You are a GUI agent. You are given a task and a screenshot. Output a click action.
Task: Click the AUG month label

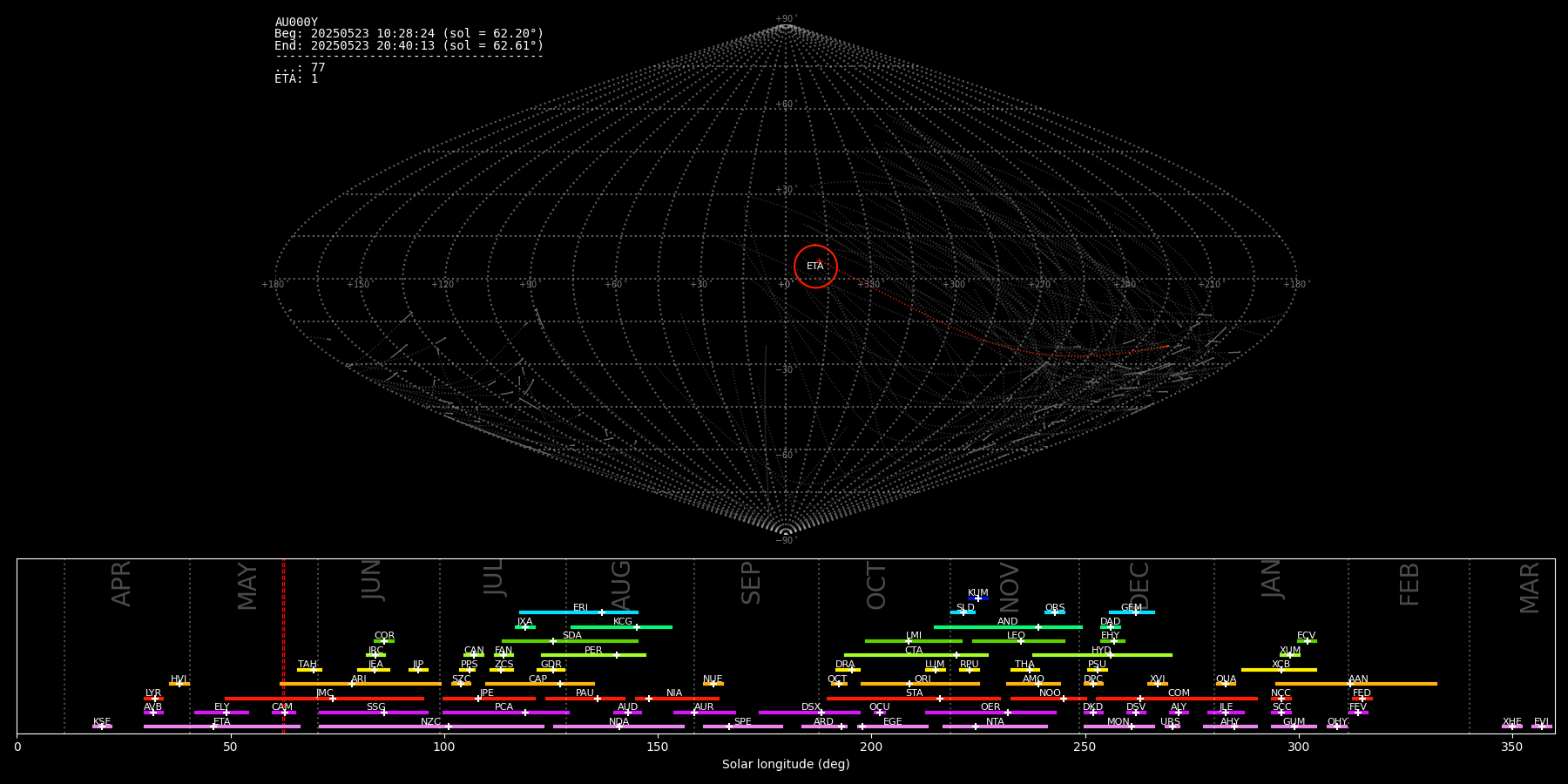(620, 585)
